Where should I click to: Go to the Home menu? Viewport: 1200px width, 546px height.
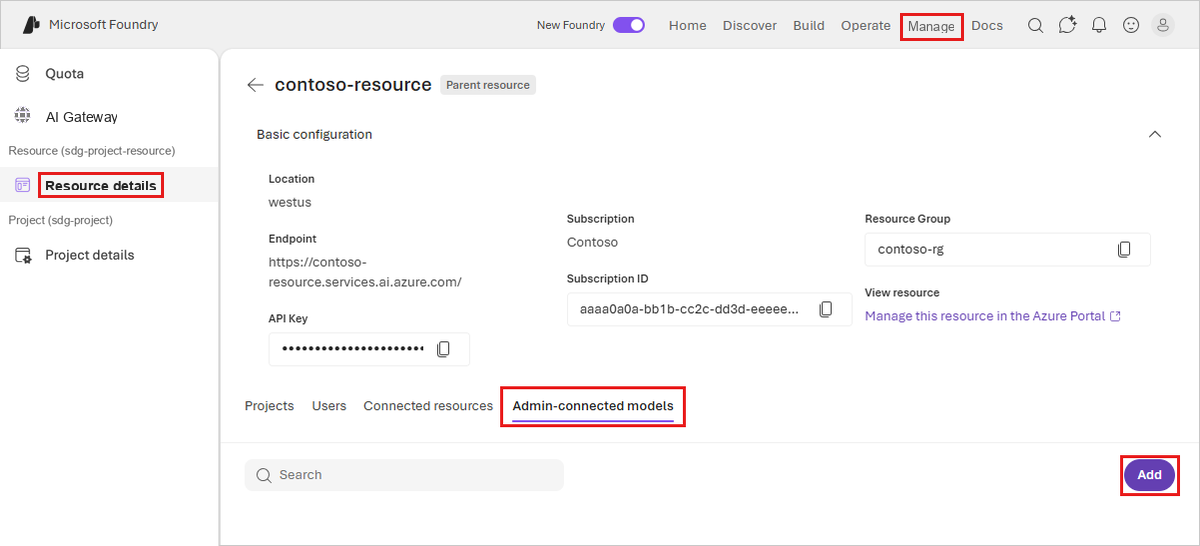688,26
